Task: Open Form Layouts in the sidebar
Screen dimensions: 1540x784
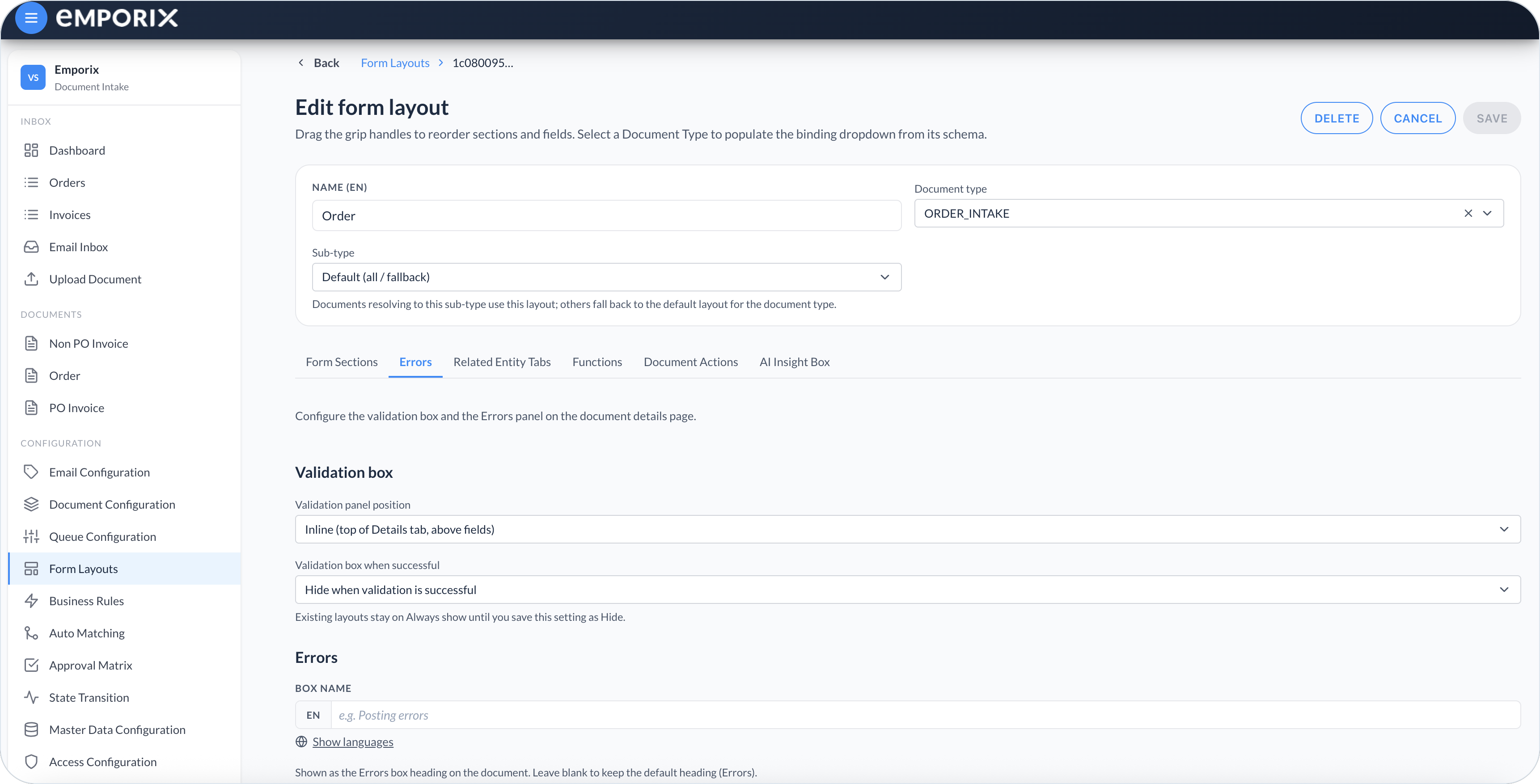Action: pos(124,569)
